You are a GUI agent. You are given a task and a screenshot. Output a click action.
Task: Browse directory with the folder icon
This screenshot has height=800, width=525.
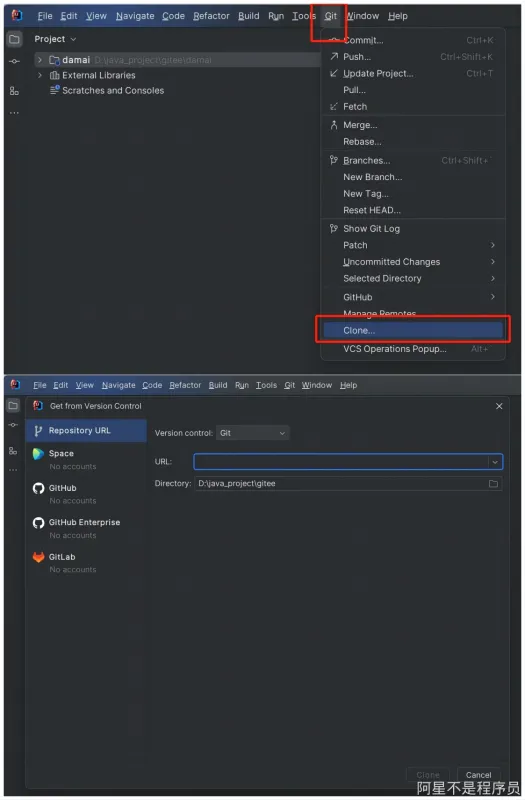493,484
